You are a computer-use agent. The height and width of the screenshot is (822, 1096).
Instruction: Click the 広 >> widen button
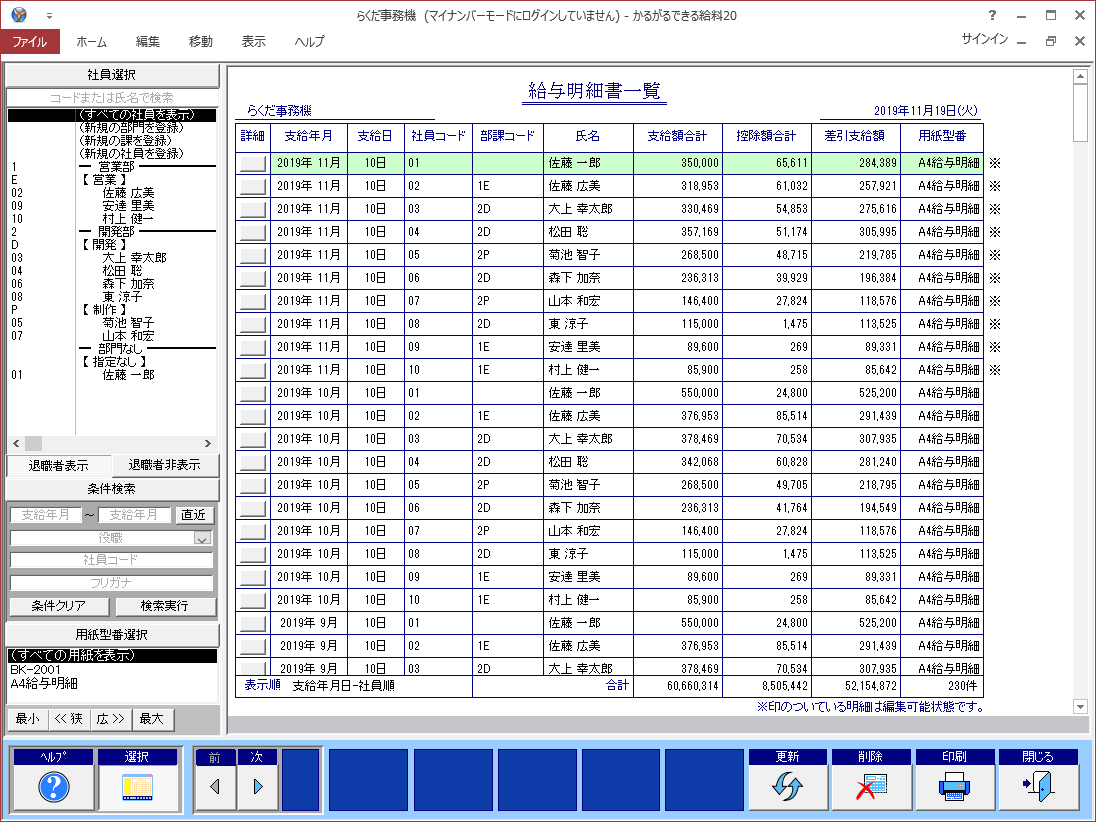(x=110, y=719)
